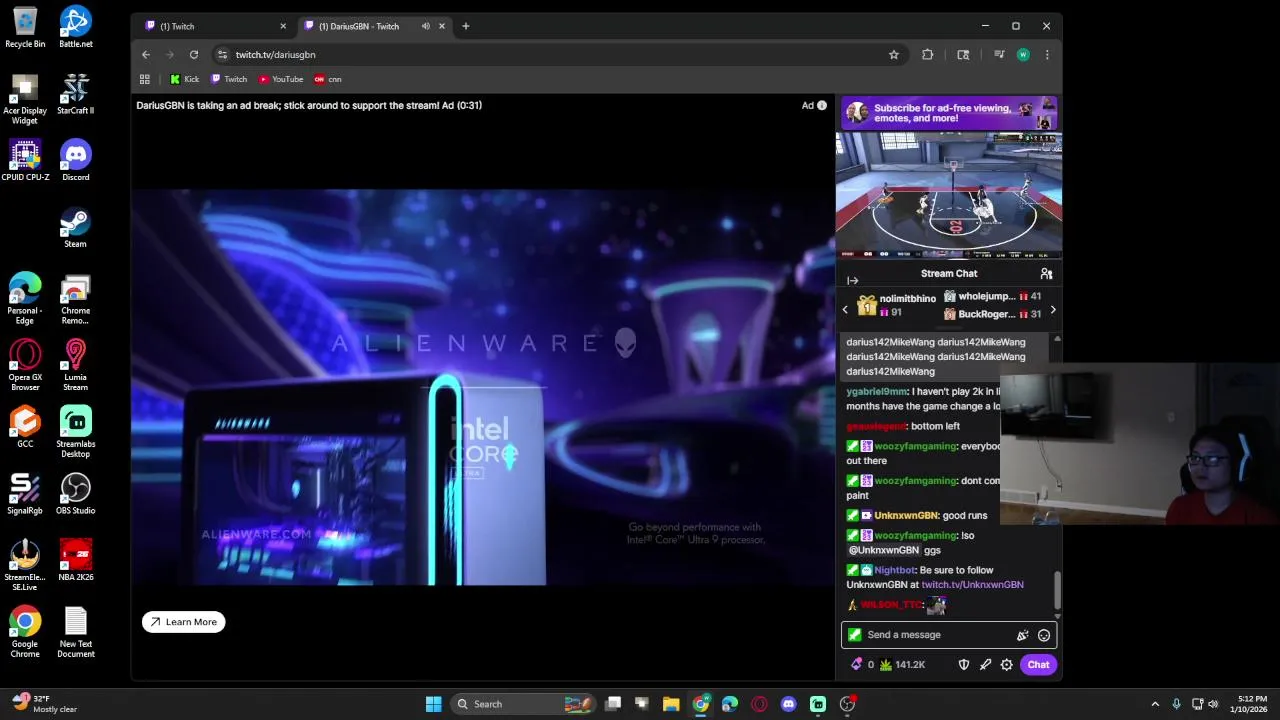Click Nightbot username in chat

click(894, 570)
